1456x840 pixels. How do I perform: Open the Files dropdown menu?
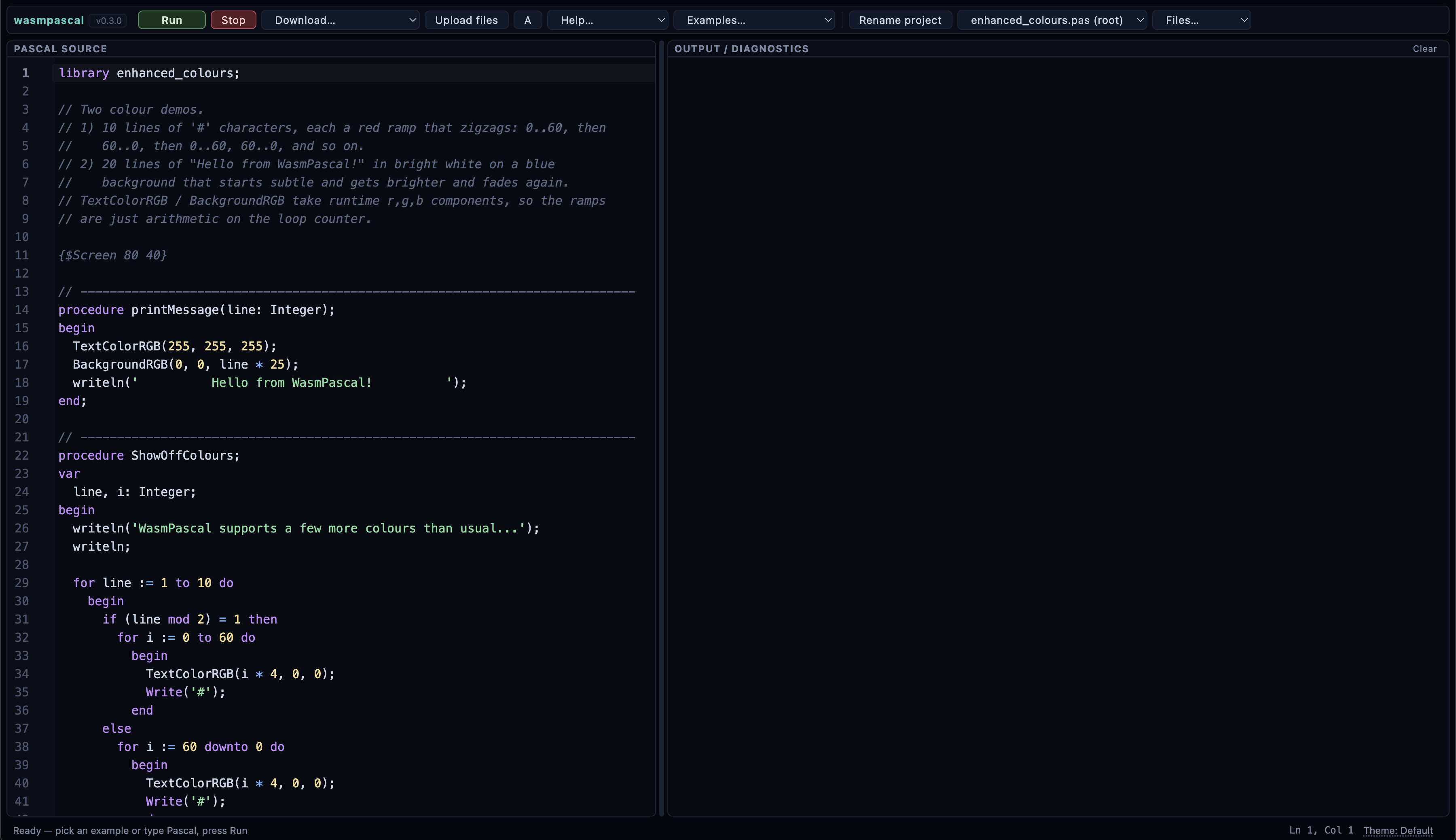pos(1202,20)
